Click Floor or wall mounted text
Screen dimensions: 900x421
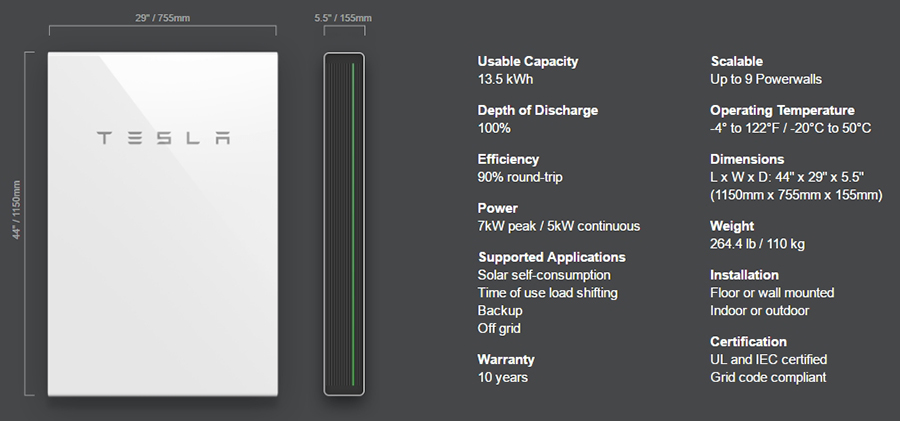point(772,292)
